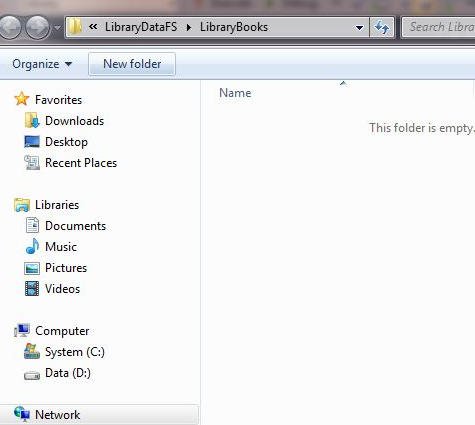Click the Desktop monitor icon
The height and width of the screenshot is (425, 475).
32,141
